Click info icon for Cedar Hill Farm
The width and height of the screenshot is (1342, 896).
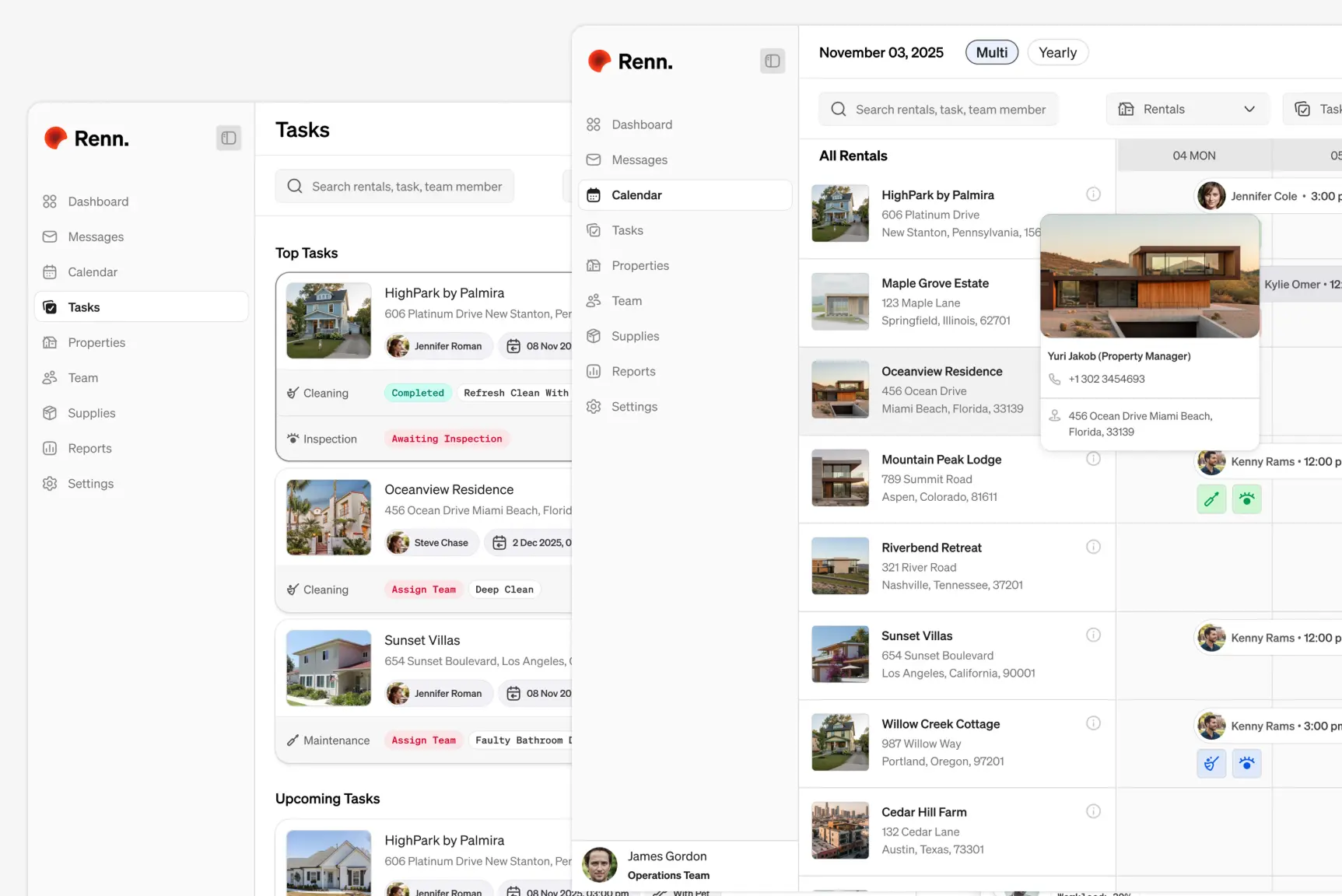pos(1093,811)
